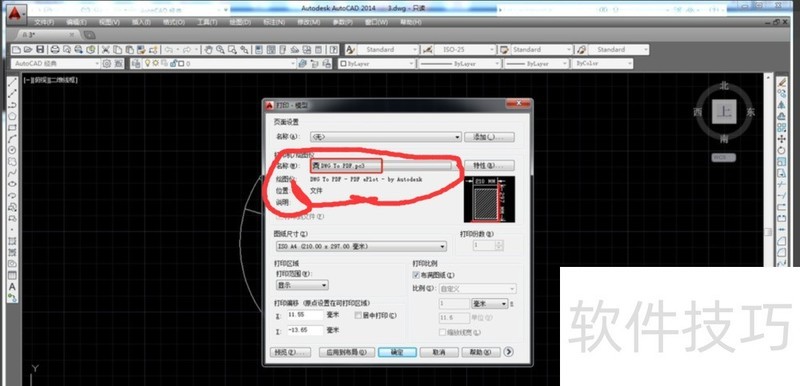This screenshot has height=386, width=800.
Task: Click the new drawing tab plus icon
Action: (x=89, y=35)
